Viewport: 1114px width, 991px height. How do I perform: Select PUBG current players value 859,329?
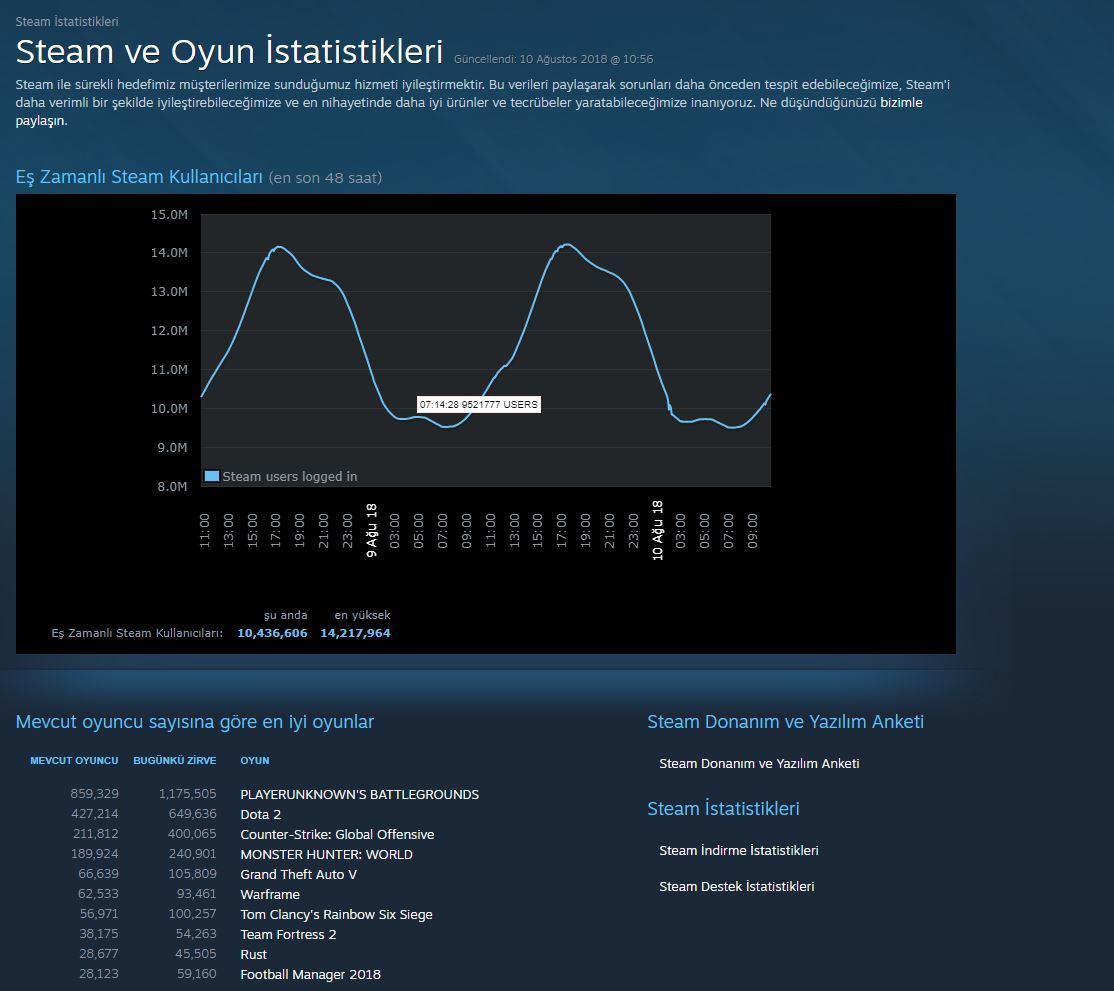click(94, 794)
